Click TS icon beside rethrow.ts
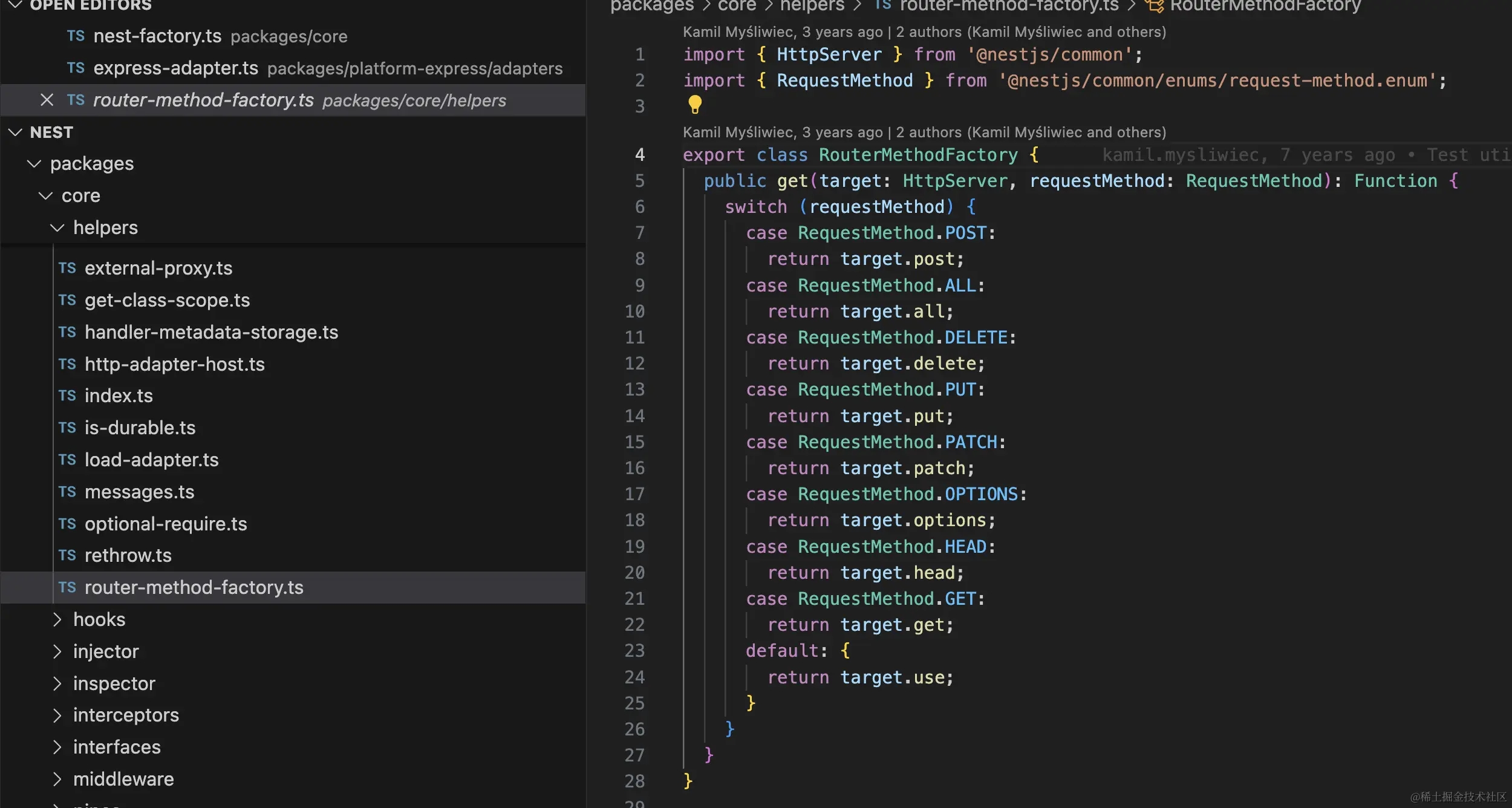1512x808 pixels. [67, 555]
